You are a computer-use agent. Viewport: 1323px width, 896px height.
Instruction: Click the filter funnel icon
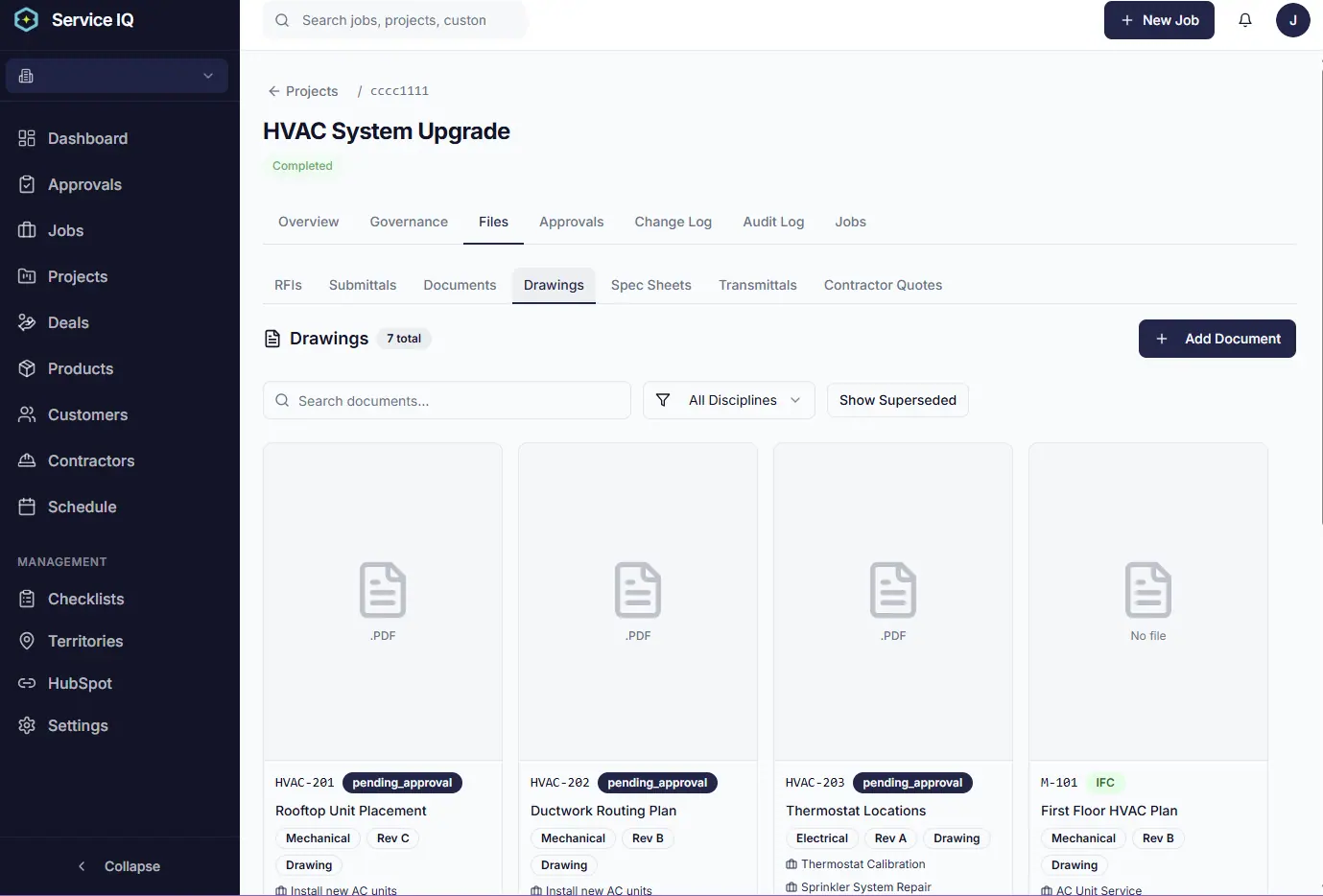pos(663,400)
